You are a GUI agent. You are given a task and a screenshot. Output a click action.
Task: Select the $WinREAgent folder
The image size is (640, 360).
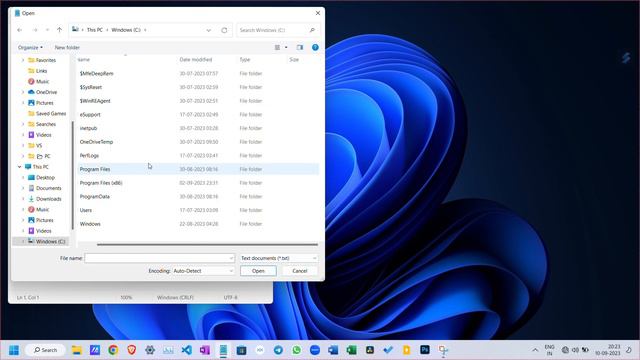(95, 101)
